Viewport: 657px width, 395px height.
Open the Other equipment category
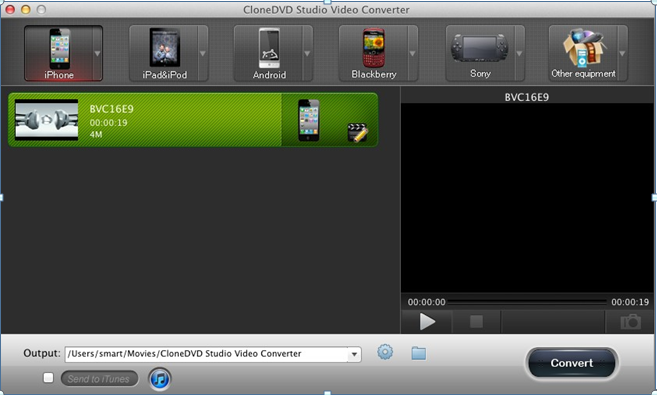pyautogui.click(x=583, y=53)
